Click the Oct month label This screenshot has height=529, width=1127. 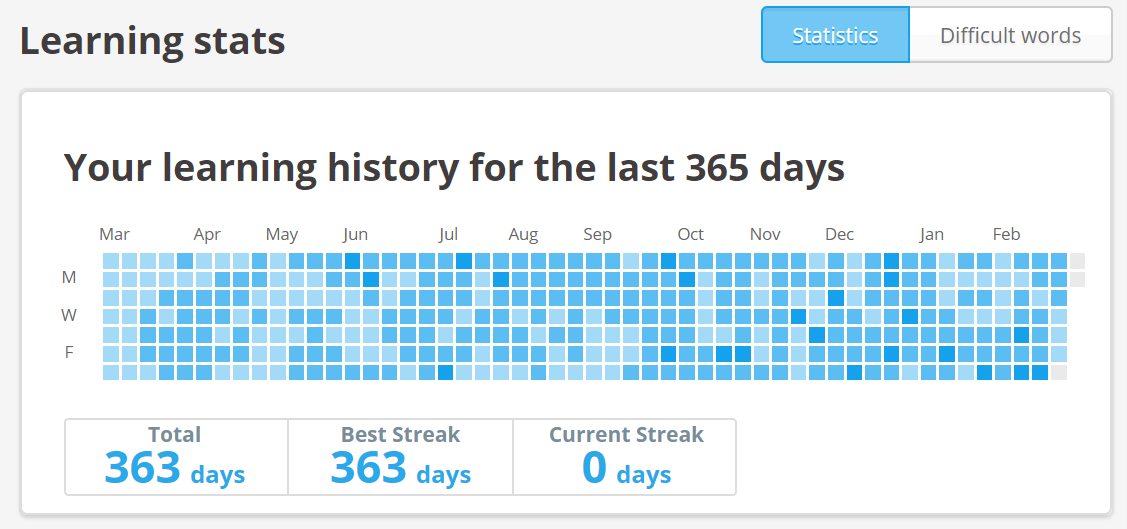(x=691, y=234)
